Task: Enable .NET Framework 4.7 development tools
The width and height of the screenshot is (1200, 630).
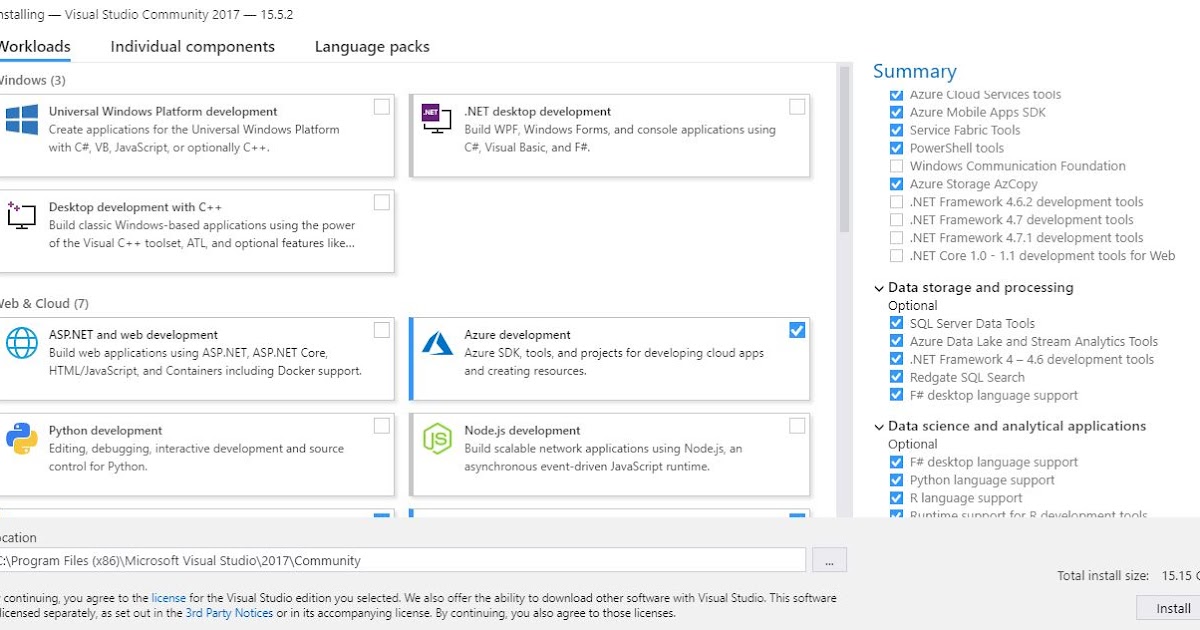Action: [897, 219]
